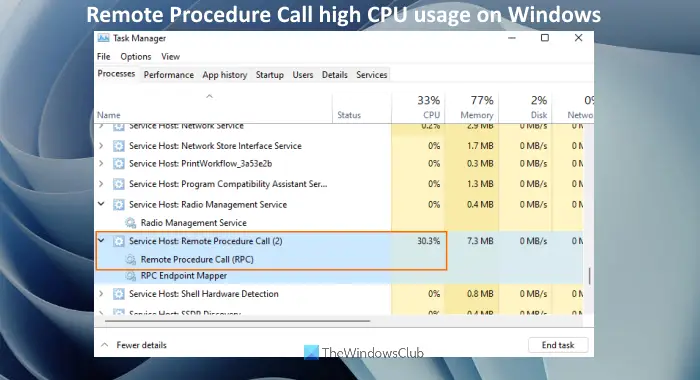
Task: Close the Task Manager window
Action: coord(579,38)
